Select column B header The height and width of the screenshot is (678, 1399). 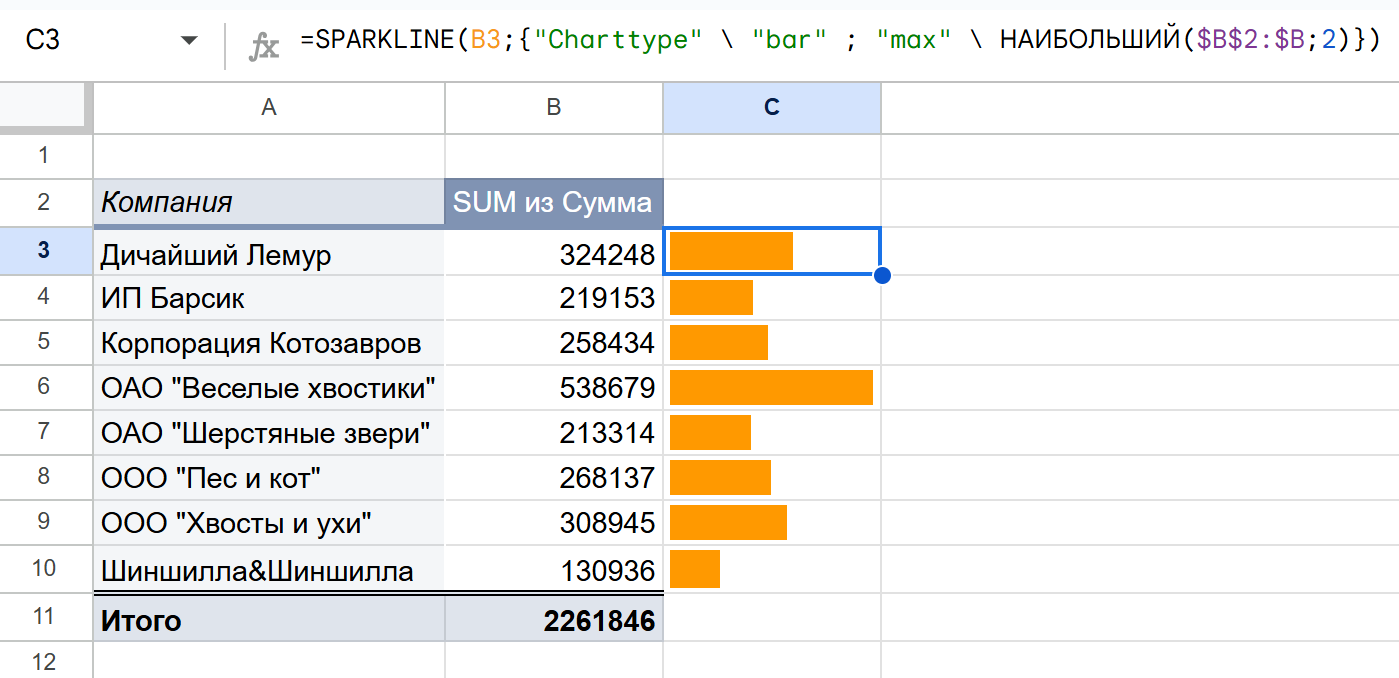(x=553, y=108)
